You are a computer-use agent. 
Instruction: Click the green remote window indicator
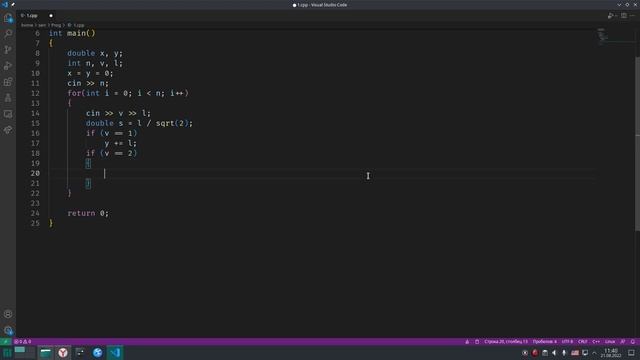coord(5,342)
